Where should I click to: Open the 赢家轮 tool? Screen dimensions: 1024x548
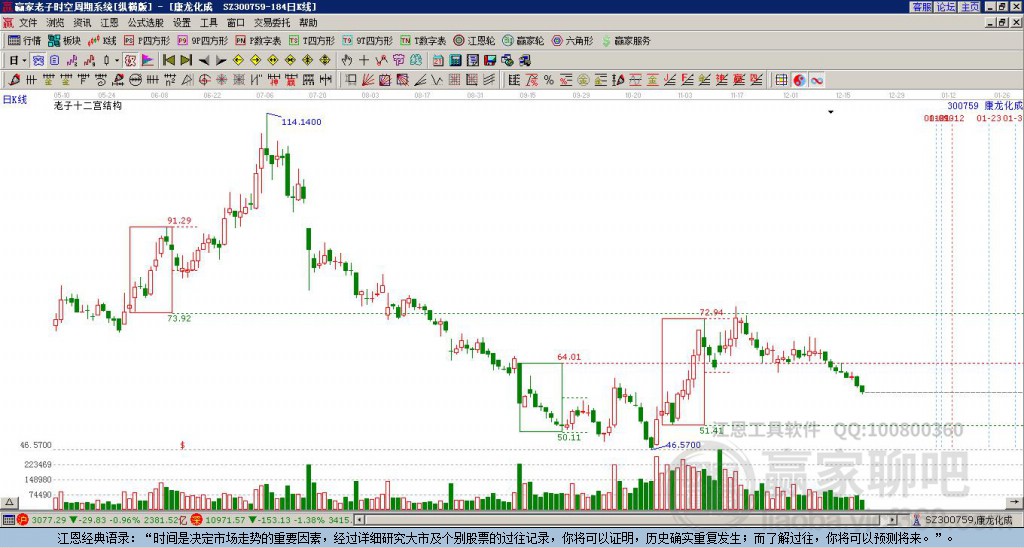pos(523,40)
